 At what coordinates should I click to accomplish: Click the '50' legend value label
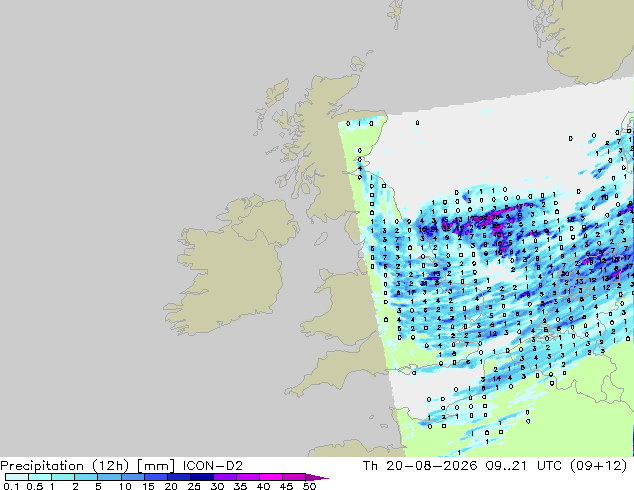point(309,486)
